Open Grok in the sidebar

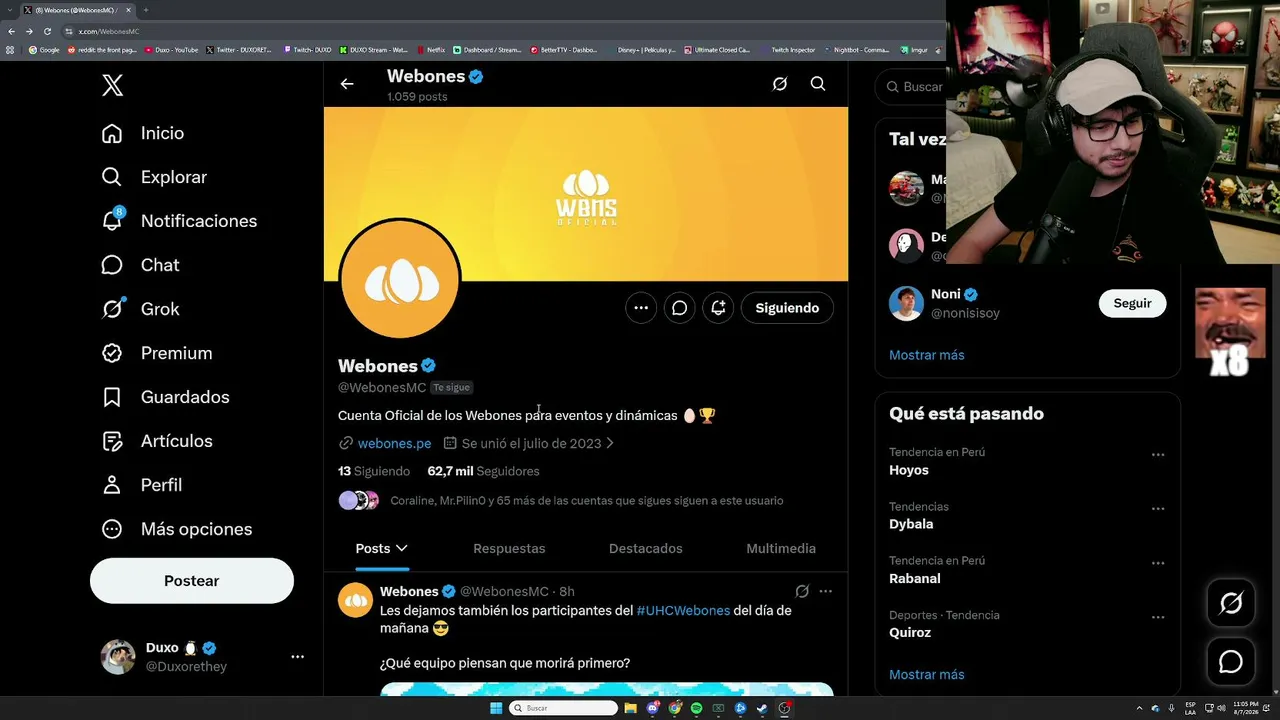pyautogui.click(x=141, y=309)
